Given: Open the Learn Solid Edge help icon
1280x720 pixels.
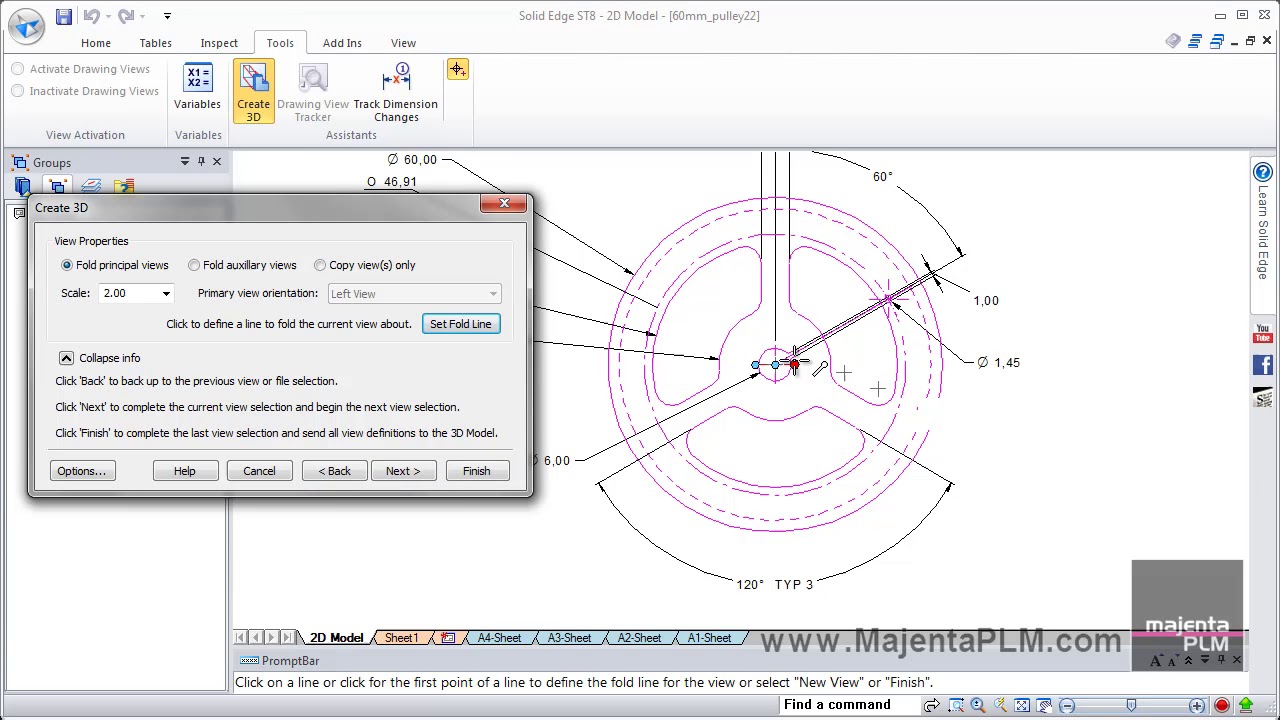Looking at the screenshot, I should click(1263, 173).
